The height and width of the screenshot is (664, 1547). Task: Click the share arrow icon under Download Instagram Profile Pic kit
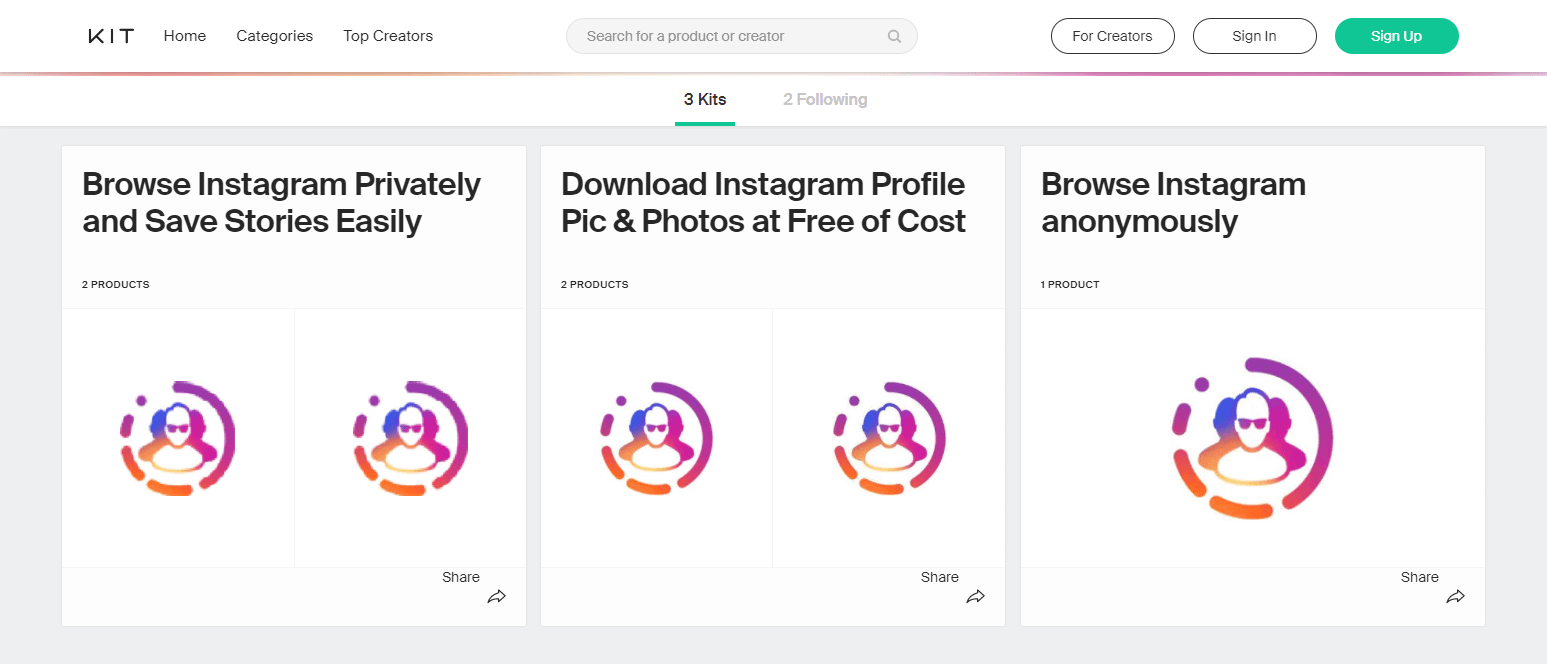[975, 596]
